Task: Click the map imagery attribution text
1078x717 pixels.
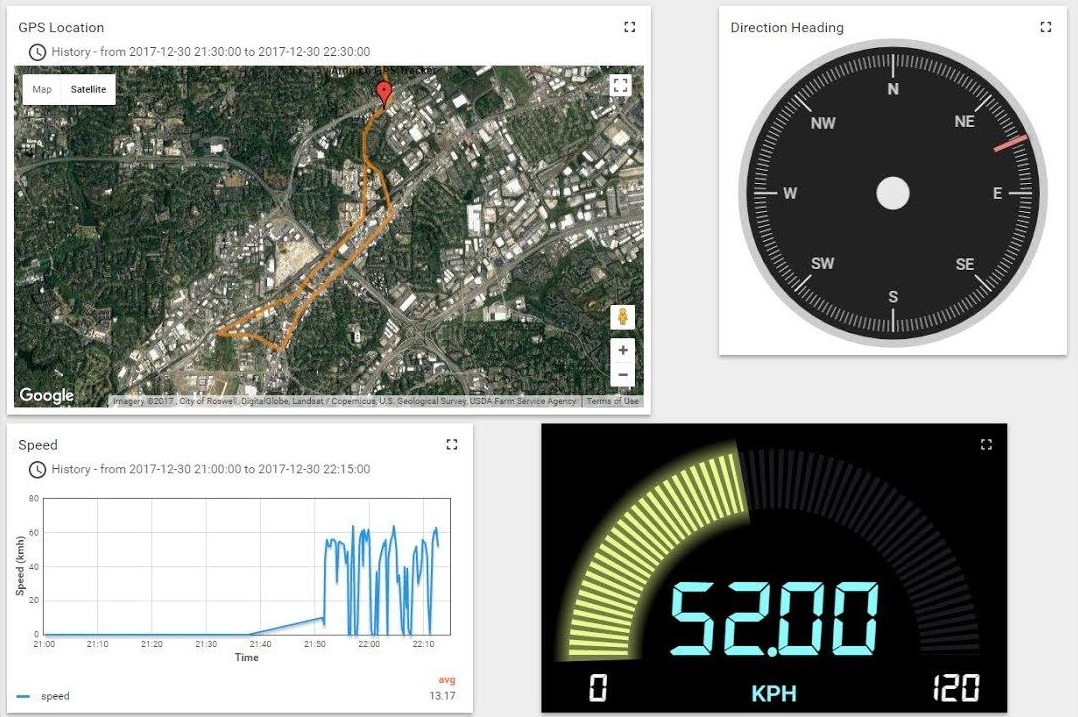Action: click(344, 401)
